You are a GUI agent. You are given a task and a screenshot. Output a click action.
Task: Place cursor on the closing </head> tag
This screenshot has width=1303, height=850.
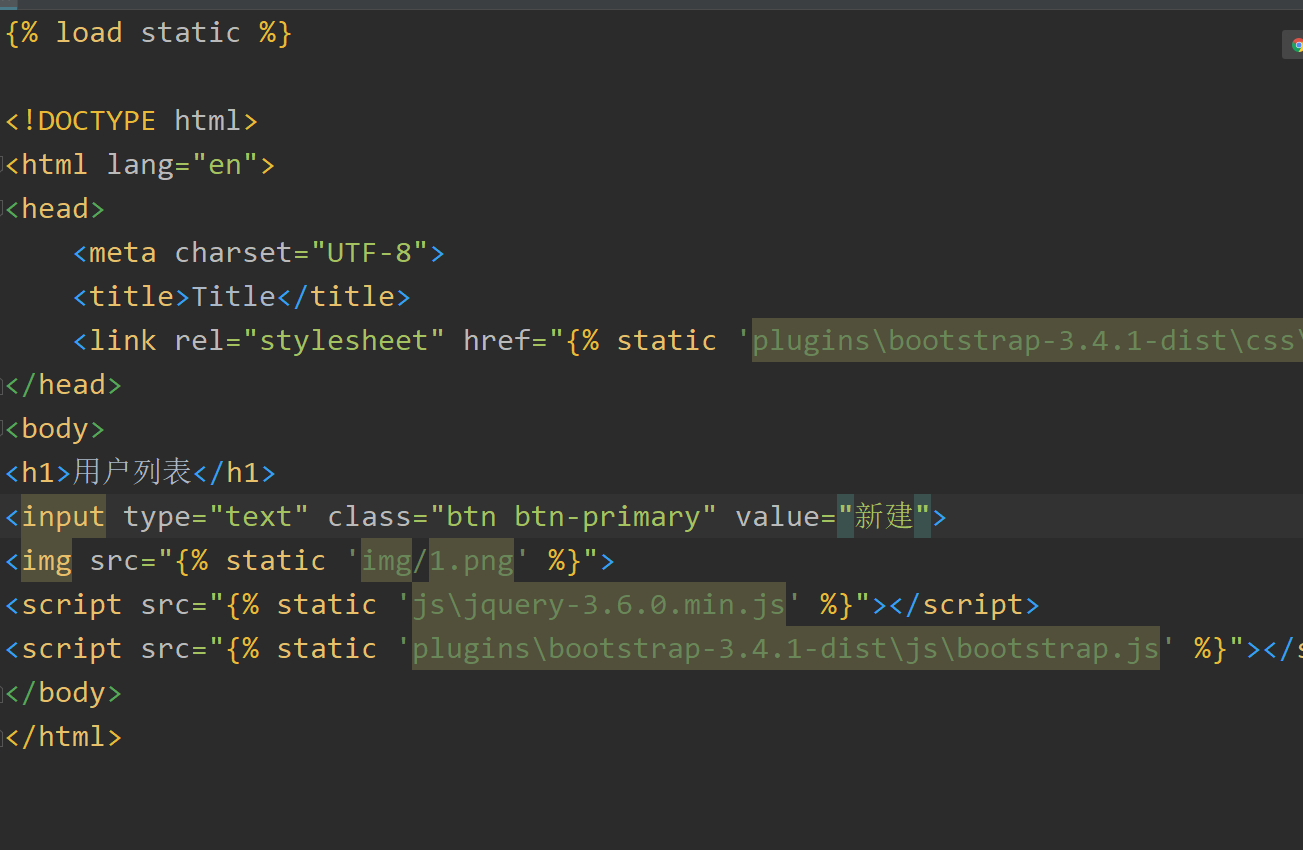pyautogui.click(x=64, y=385)
